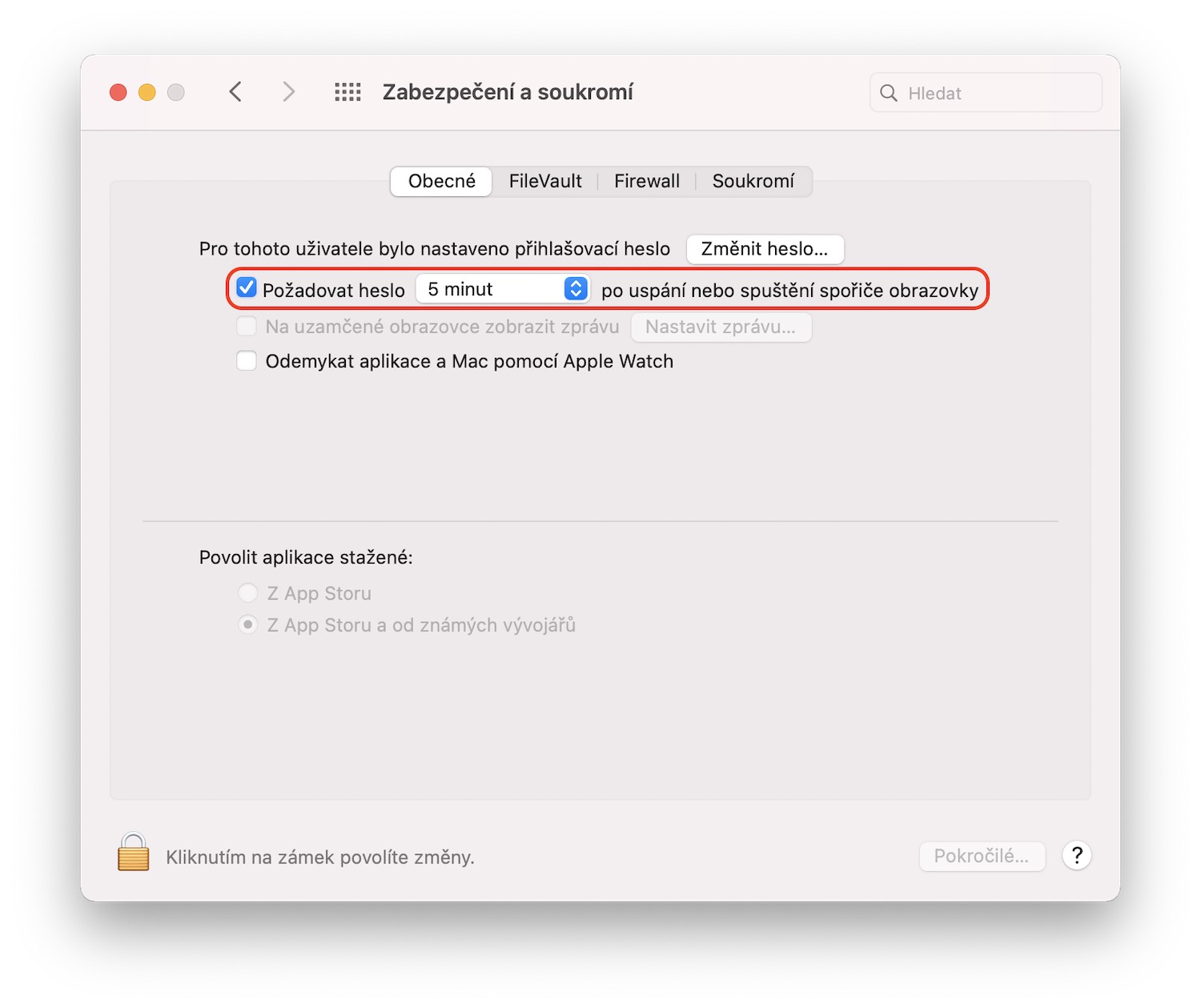The width and height of the screenshot is (1201, 1008).
Task: Select the Z App Storu radio option
Action: click(248, 593)
